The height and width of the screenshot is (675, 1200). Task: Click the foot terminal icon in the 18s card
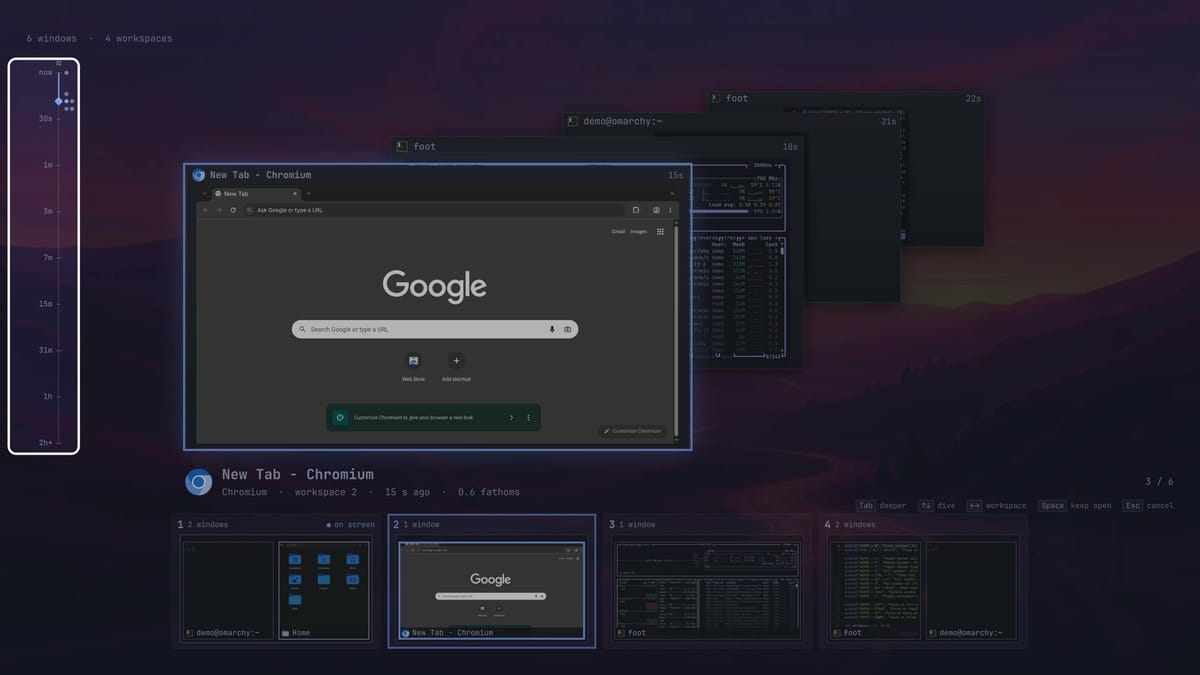tap(401, 146)
